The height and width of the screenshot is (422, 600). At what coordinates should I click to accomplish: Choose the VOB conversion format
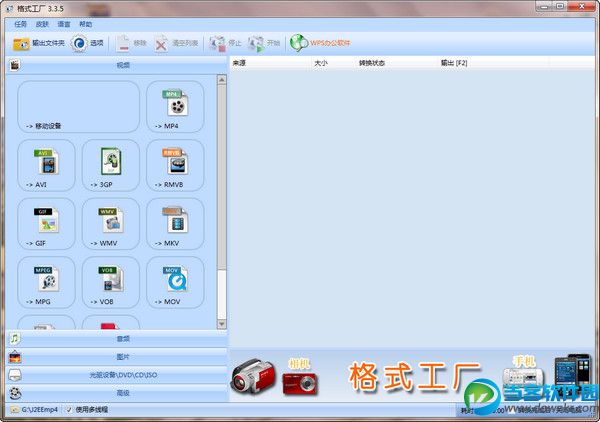point(110,282)
